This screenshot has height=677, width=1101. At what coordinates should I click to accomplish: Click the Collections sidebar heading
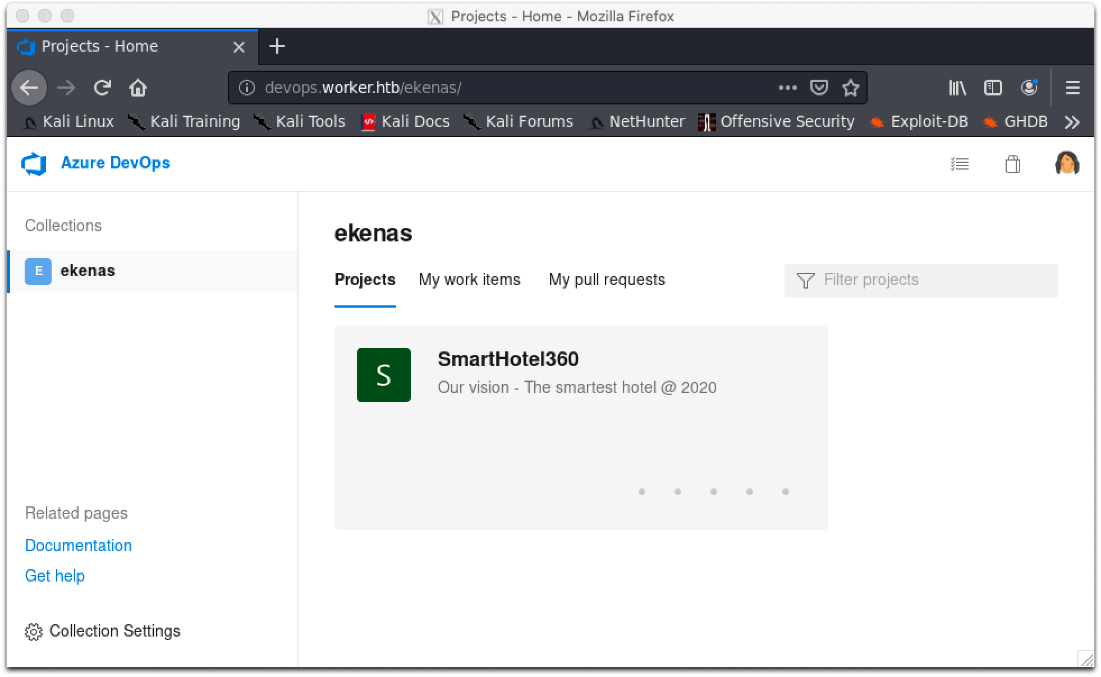[63, 225]
